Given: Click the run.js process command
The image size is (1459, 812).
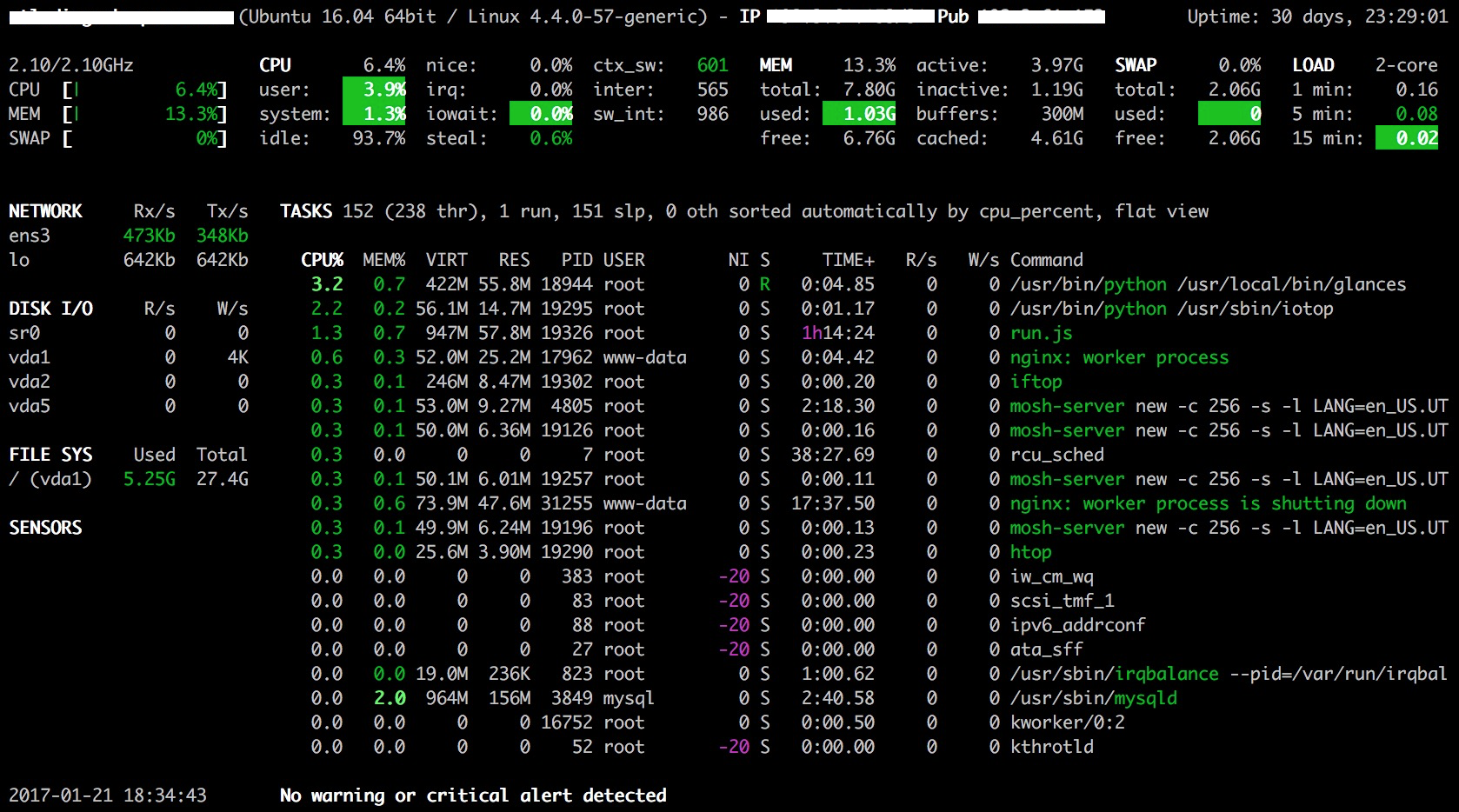Looking at the screenshot, I should coord(1041,333).
